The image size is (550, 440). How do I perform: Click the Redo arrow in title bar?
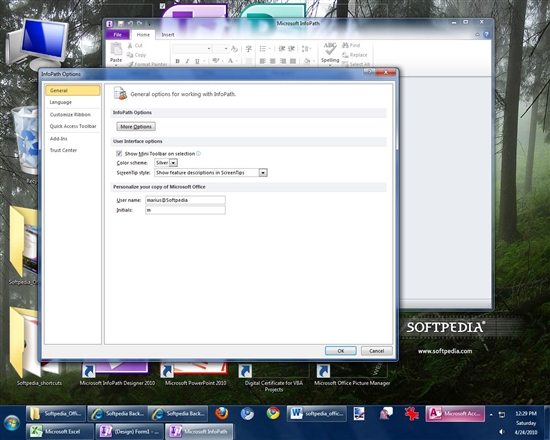[x=140, y=24]
